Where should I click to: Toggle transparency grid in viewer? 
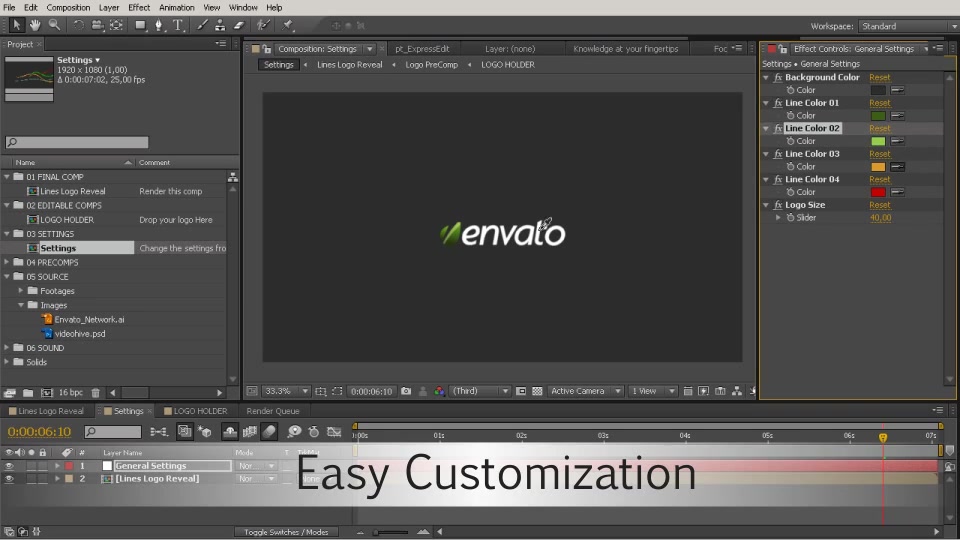click(537, 391)
